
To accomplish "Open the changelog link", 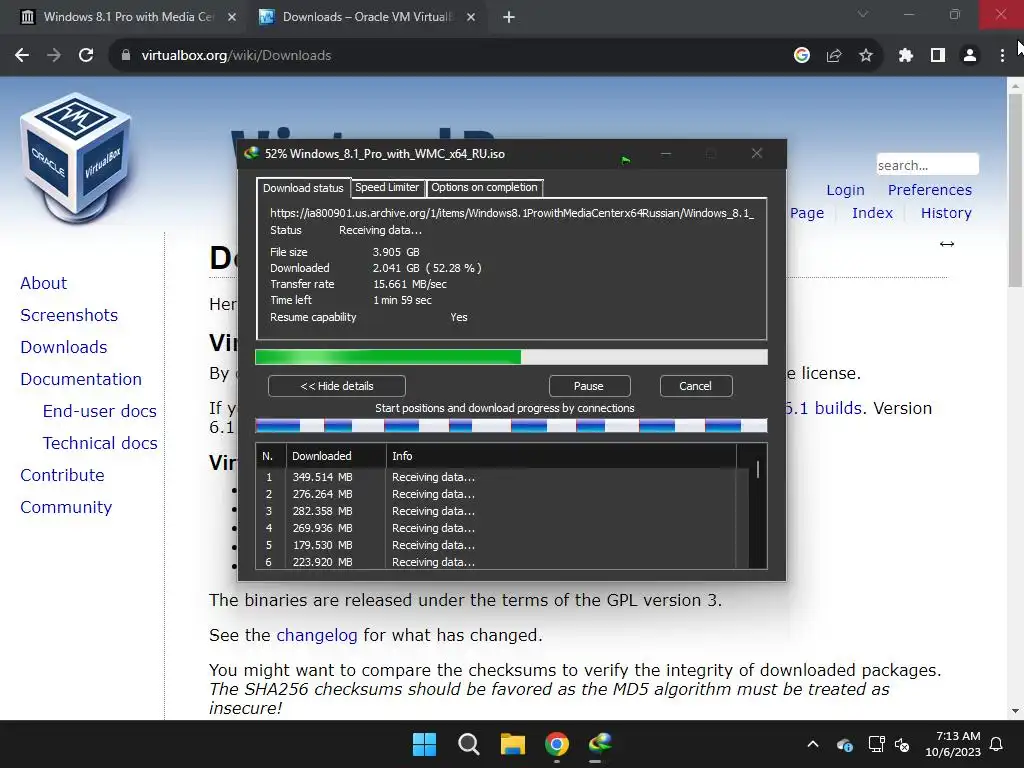I will click(x=317, y=635).
